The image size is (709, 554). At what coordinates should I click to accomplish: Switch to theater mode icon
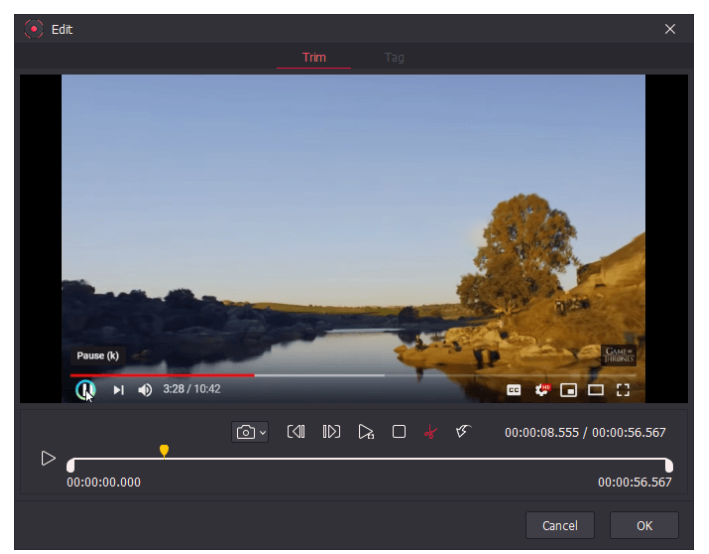596,390
